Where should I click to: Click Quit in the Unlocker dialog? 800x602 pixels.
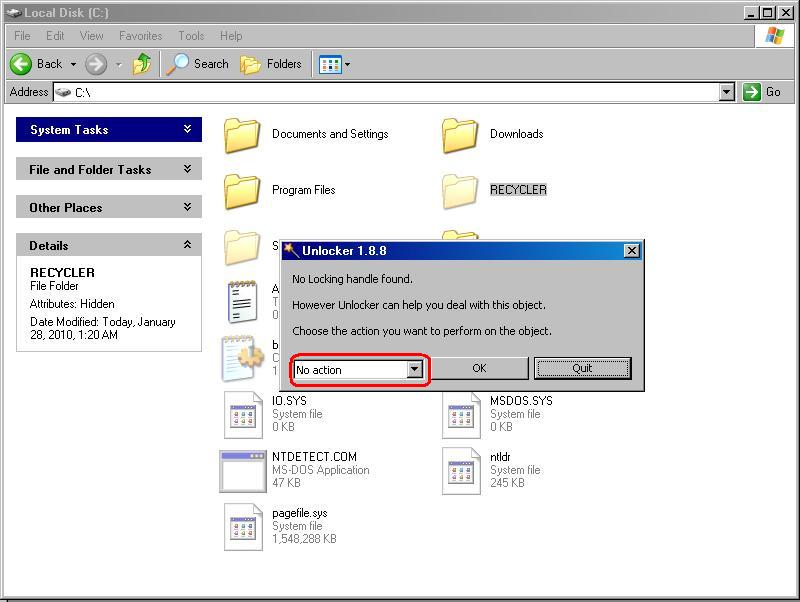[582, 368]
